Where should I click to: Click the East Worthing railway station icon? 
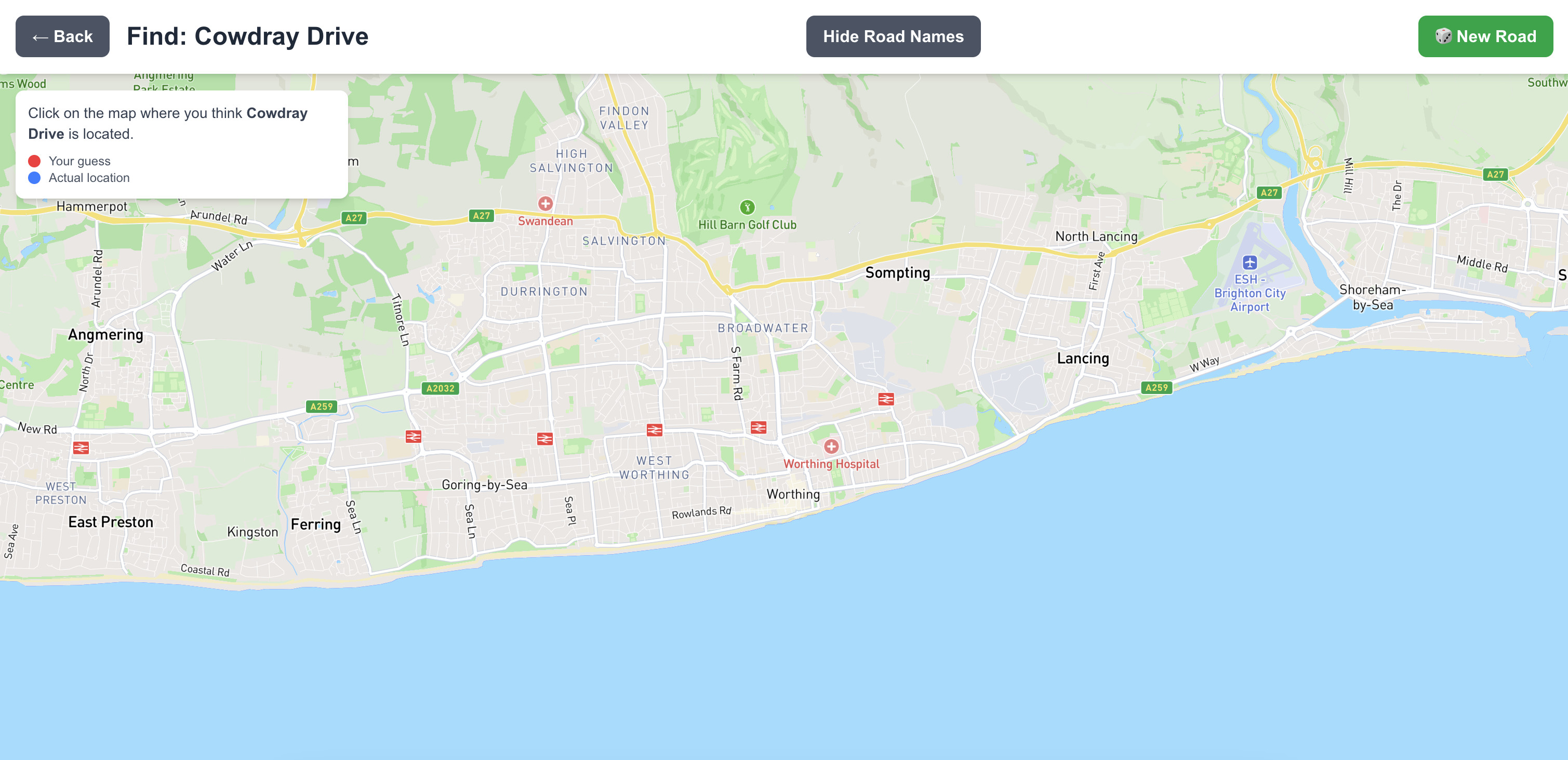point(886,399)
